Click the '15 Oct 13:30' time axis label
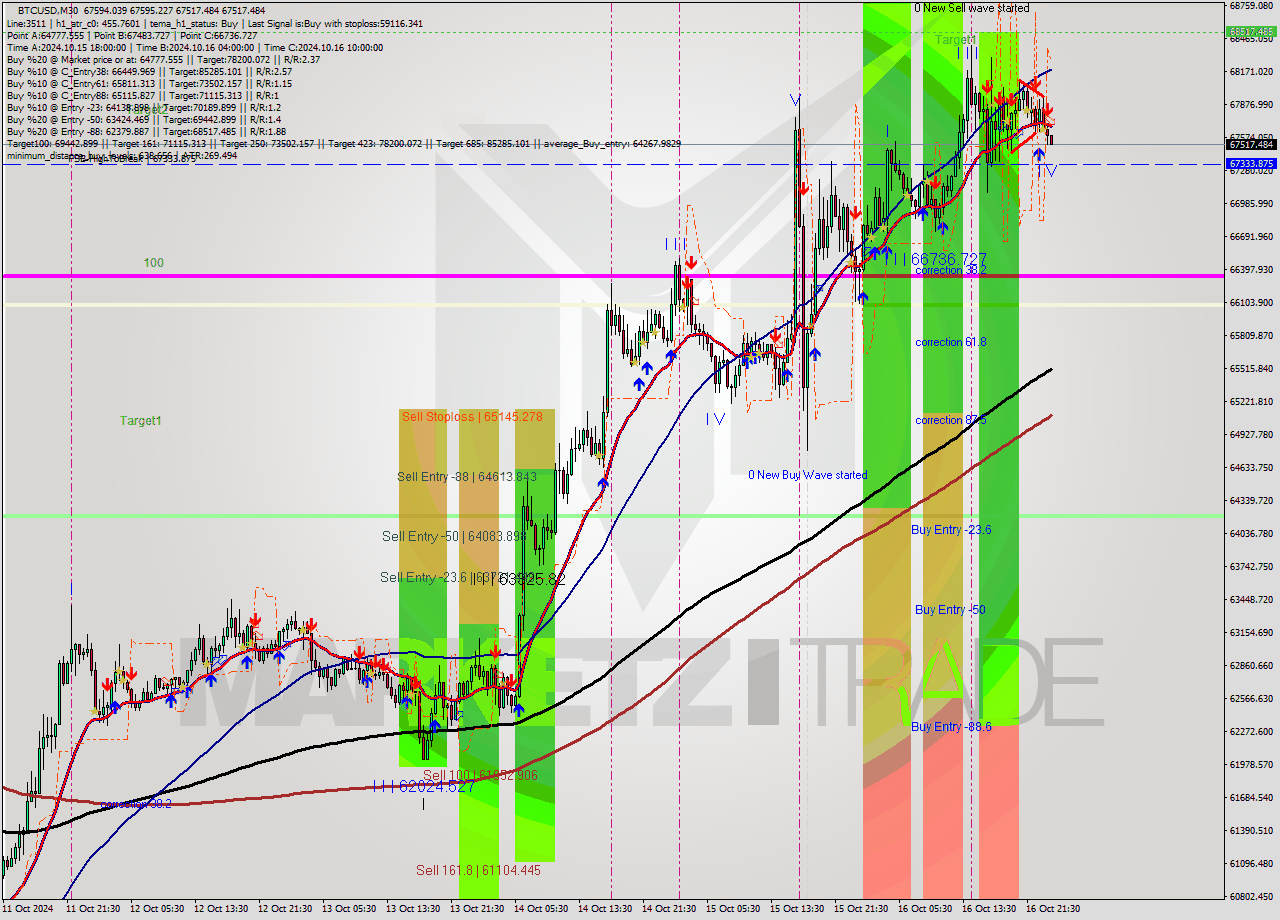This screenshot has width=1280, height=920. coord(797,909)
